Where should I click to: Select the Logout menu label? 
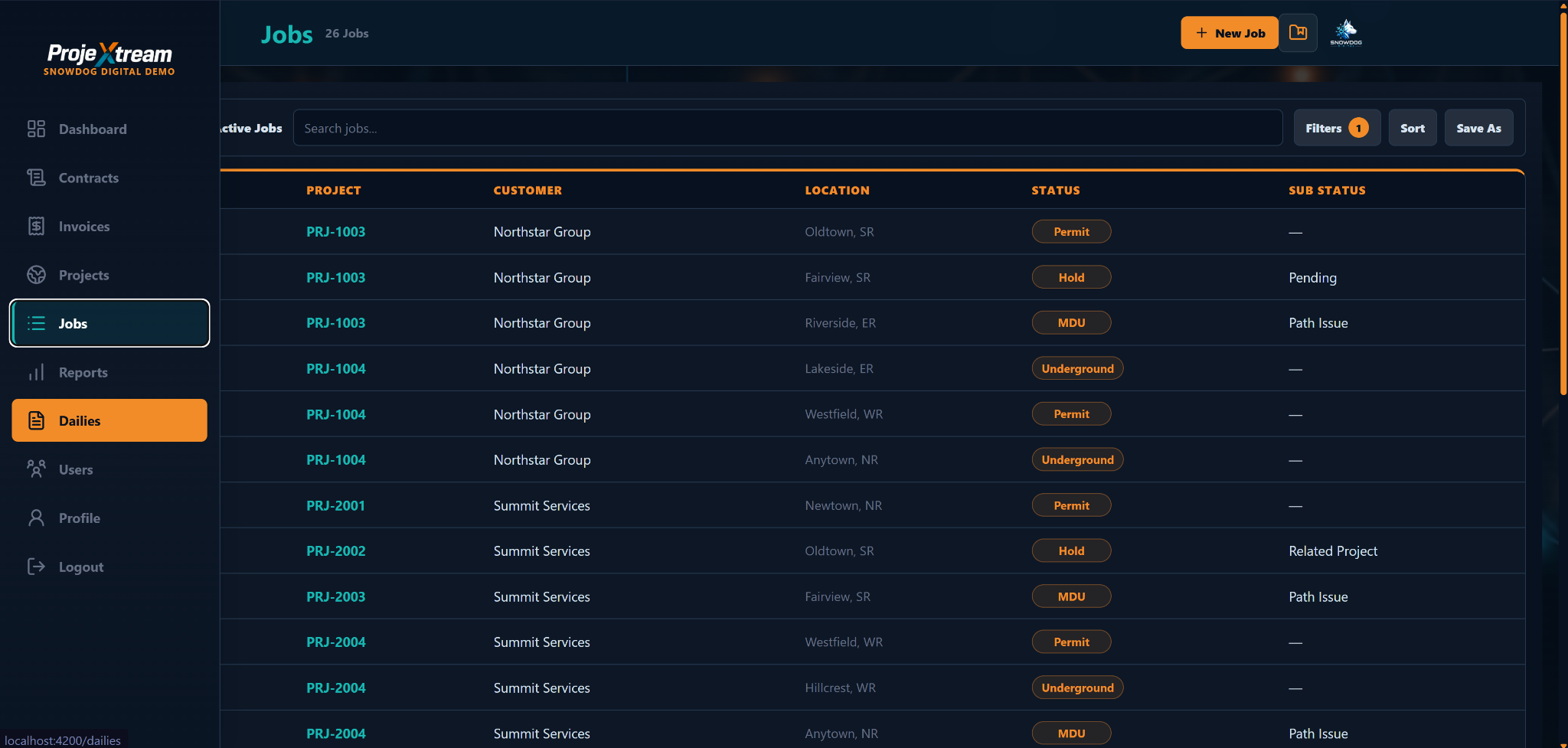pos(81,567)
